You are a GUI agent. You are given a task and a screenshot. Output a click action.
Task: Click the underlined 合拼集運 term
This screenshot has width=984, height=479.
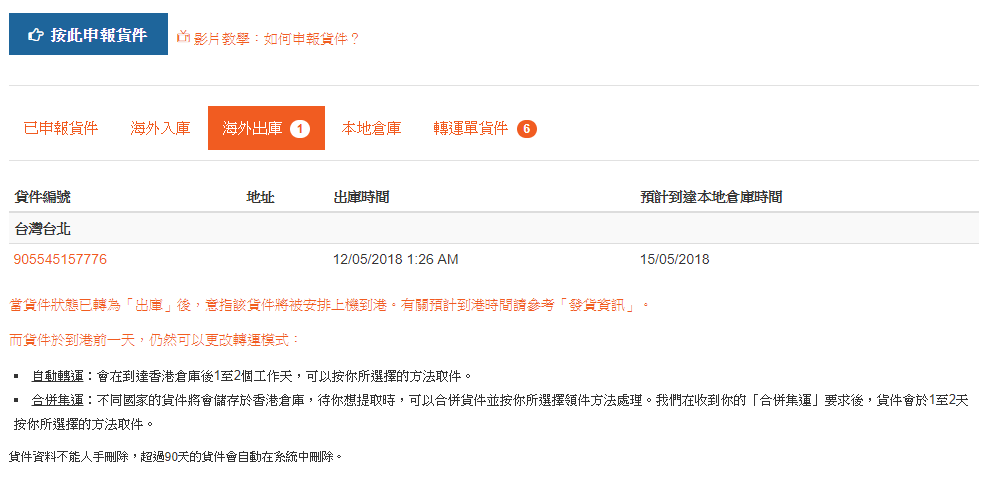click(58, 400)
